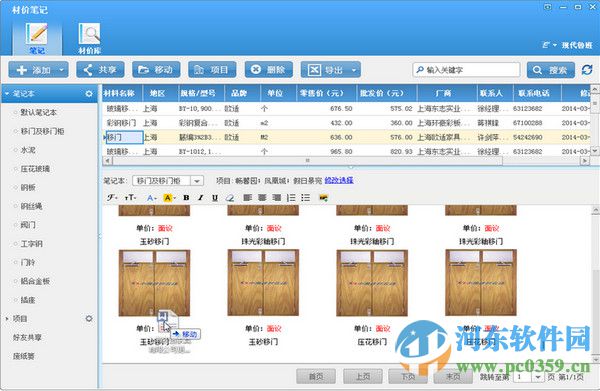Open the font size dropdown icon

pos(130,198)
